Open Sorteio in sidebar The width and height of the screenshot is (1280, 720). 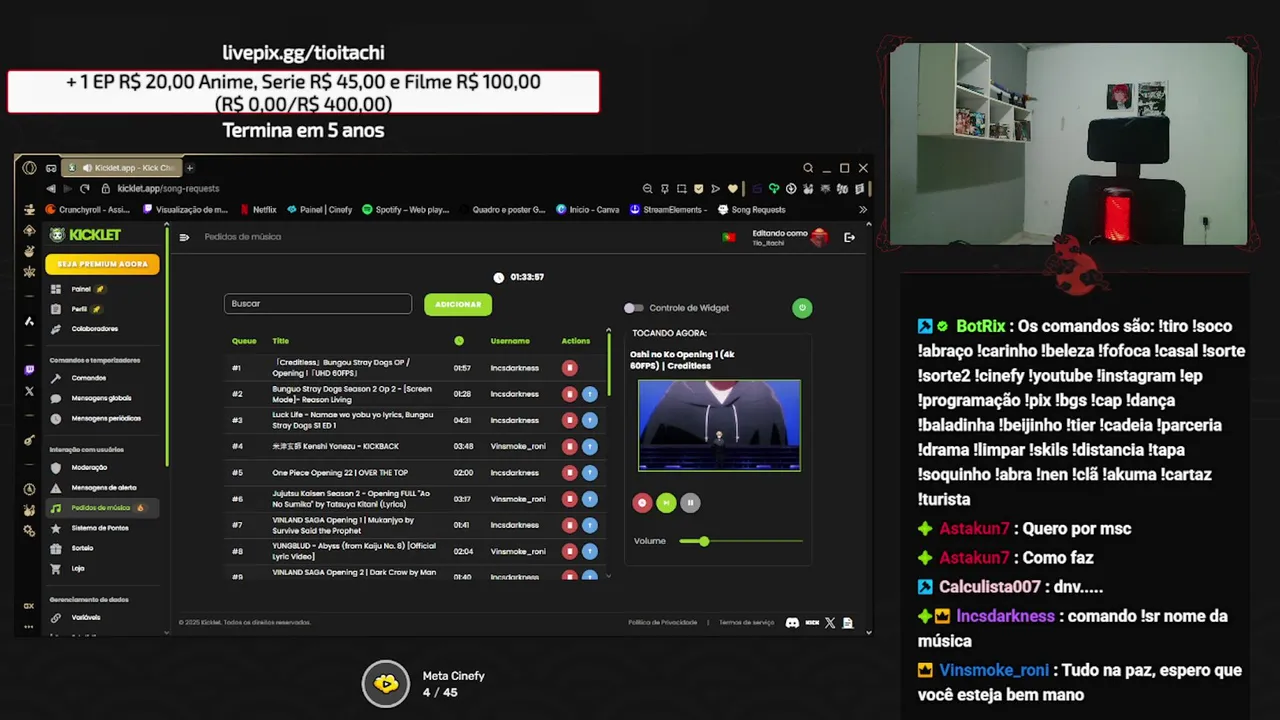tap(82, 548)
